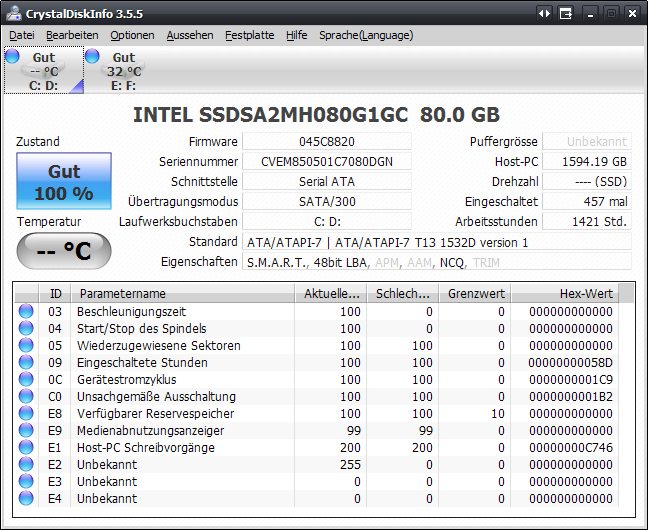This screenshot has width=648, height=530.
Task: Click status orb of Unsachgemäße Ausschaltung row
Action: click(x=26, y=396)
